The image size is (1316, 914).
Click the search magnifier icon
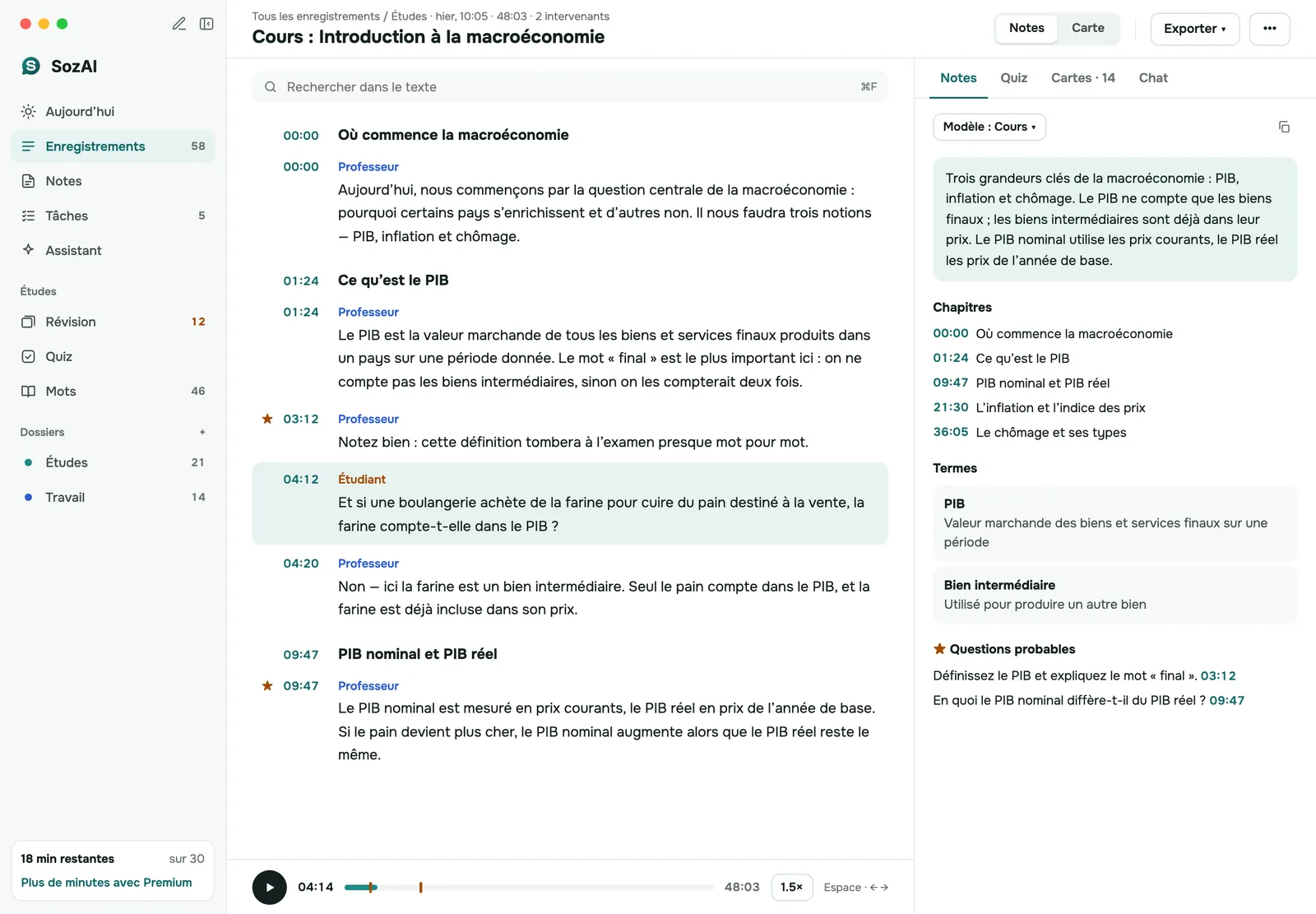tap(270, 87)
